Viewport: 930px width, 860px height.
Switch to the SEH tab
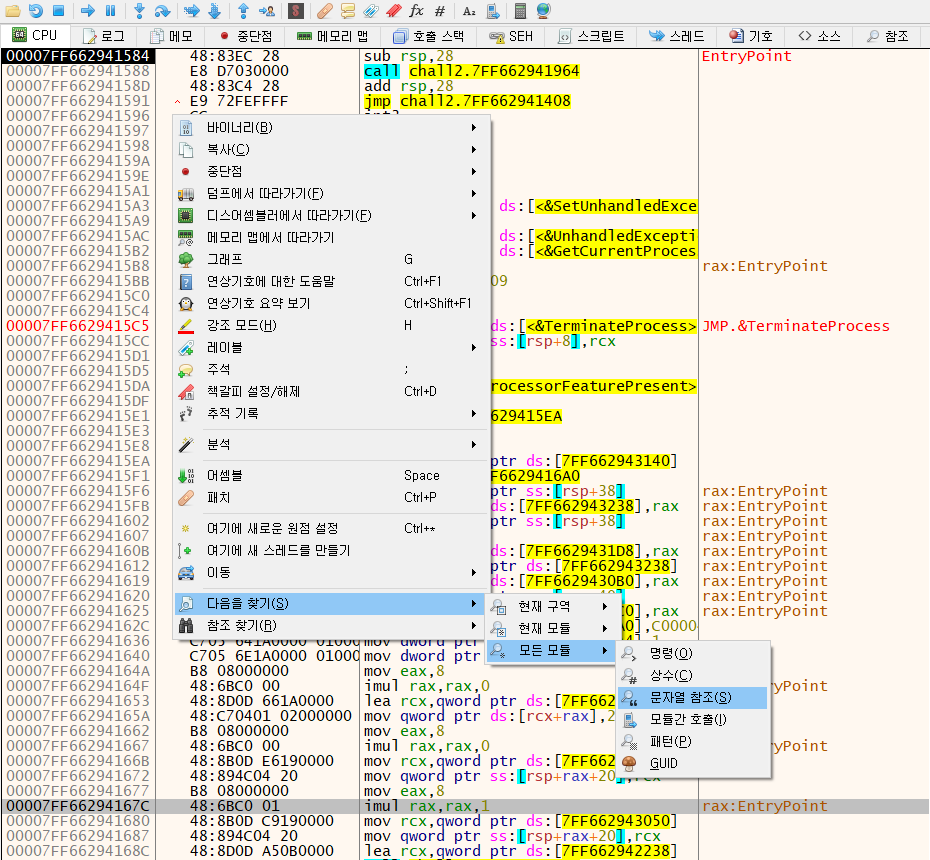511,36
